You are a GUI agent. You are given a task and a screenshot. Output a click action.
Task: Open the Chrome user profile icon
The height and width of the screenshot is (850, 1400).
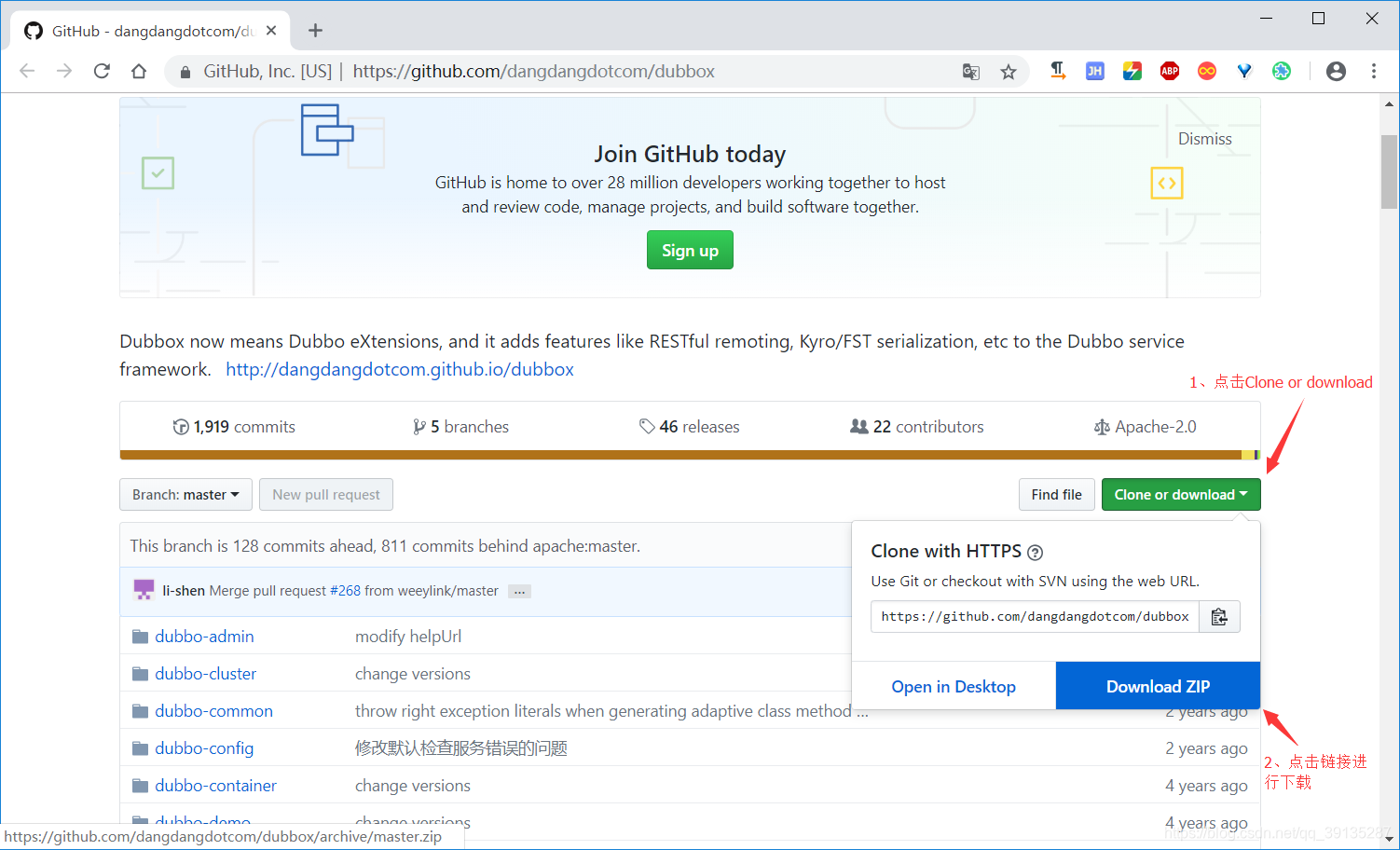coord(1336,71)
